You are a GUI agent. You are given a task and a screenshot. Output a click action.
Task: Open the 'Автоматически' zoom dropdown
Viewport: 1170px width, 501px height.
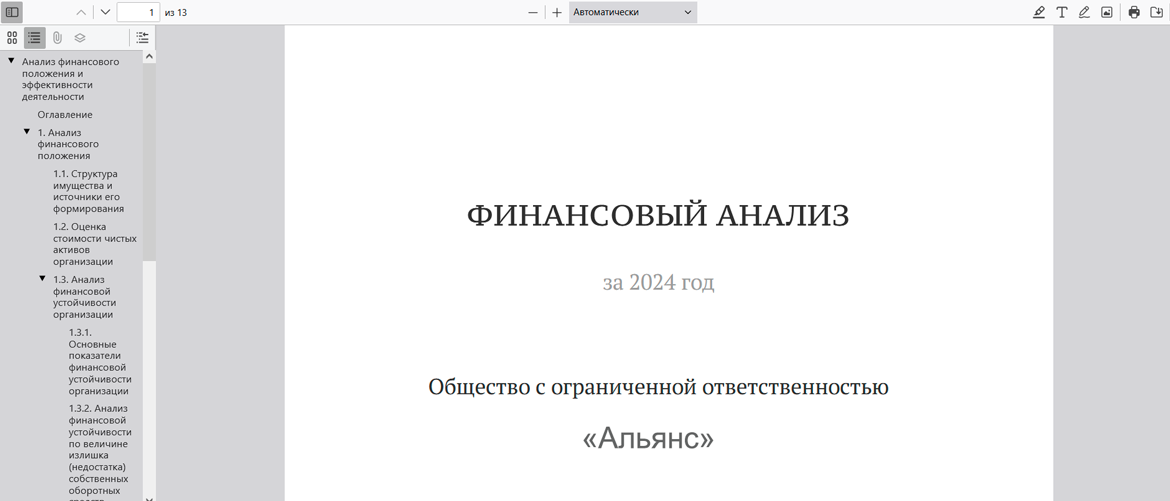632,12
